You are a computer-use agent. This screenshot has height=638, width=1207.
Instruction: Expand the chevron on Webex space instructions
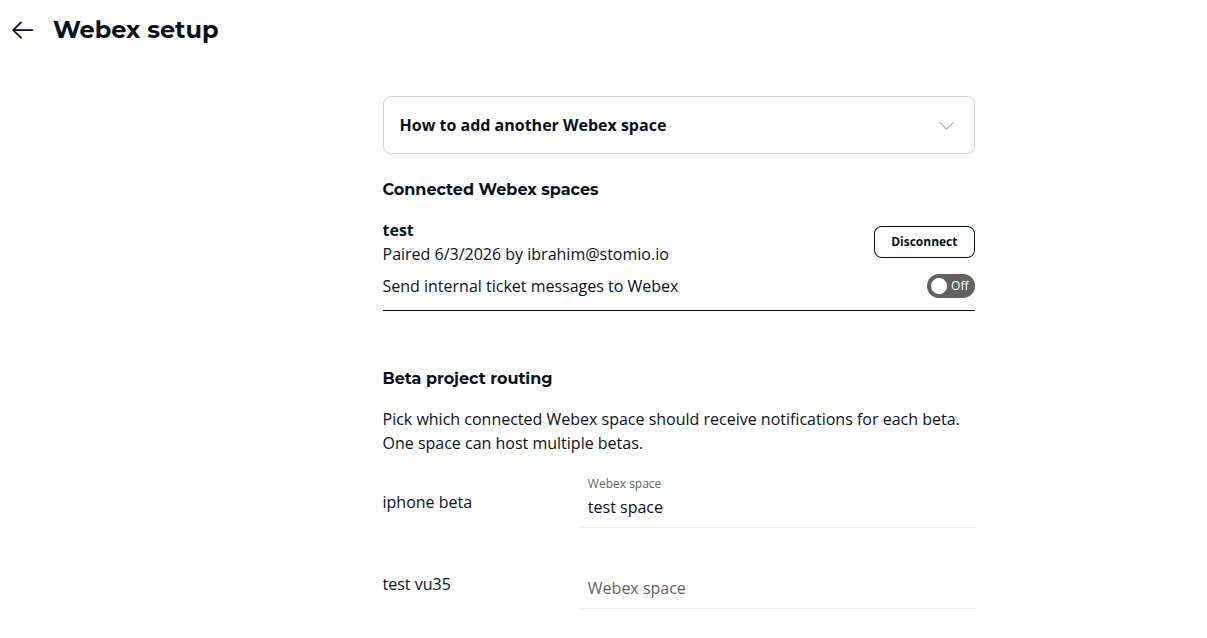tap(947, 126)
